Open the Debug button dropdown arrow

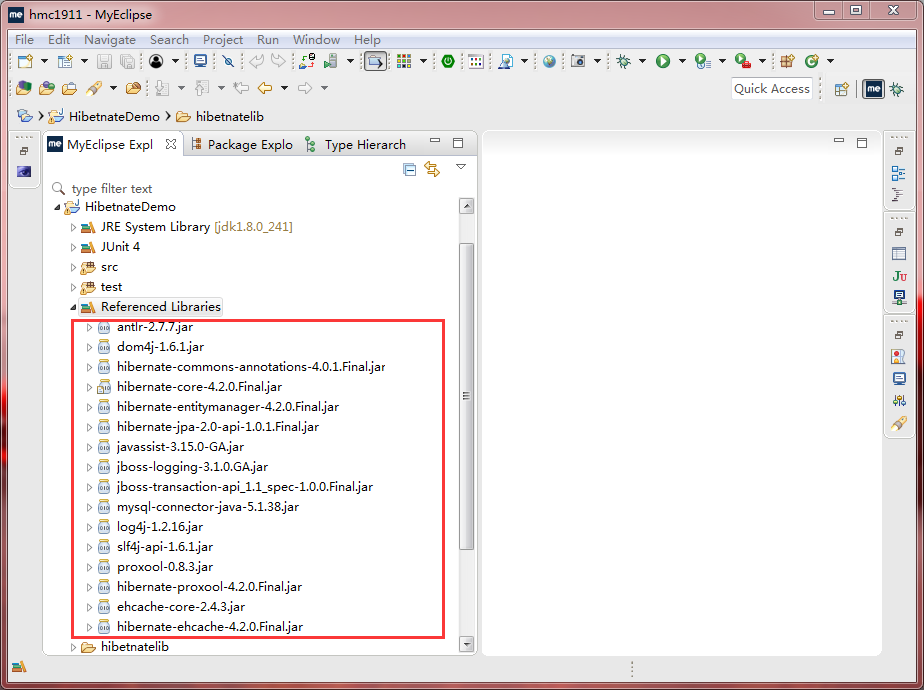642,61
